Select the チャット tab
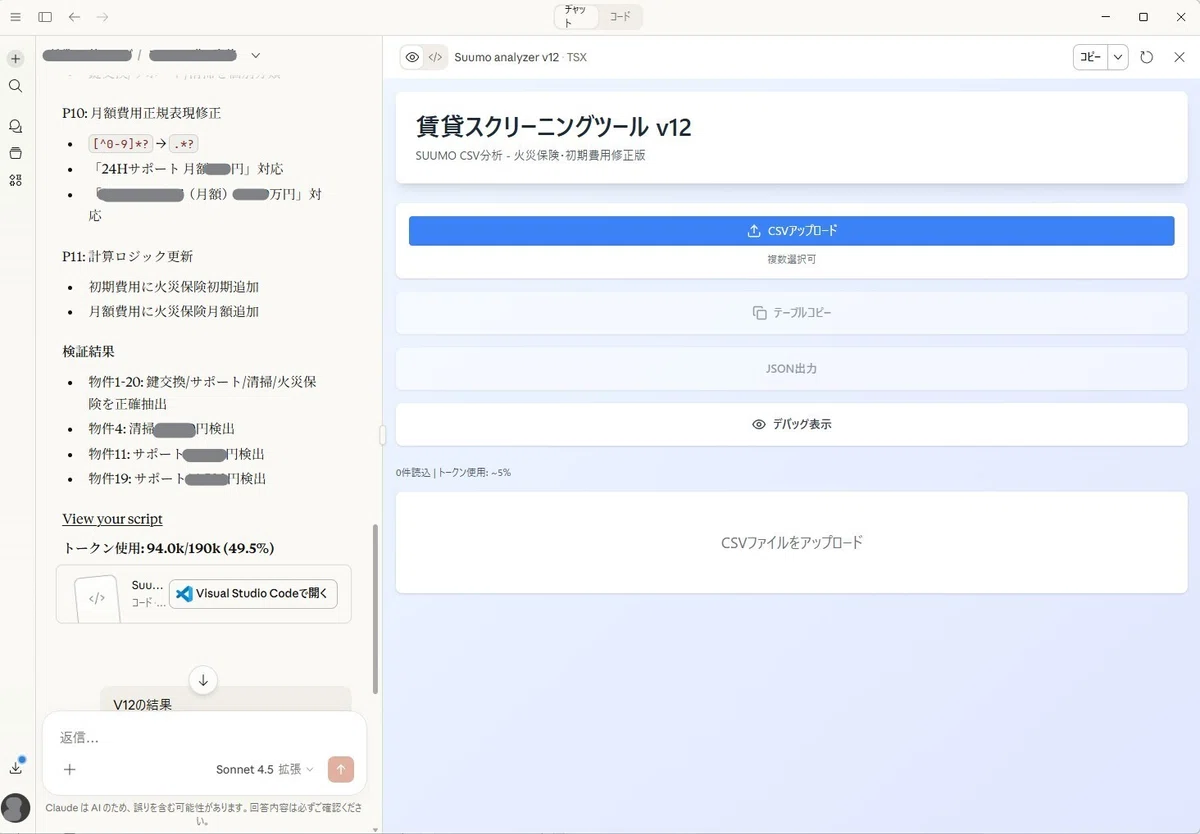Viewport: 1200px width, 834px height. point(576,17)
